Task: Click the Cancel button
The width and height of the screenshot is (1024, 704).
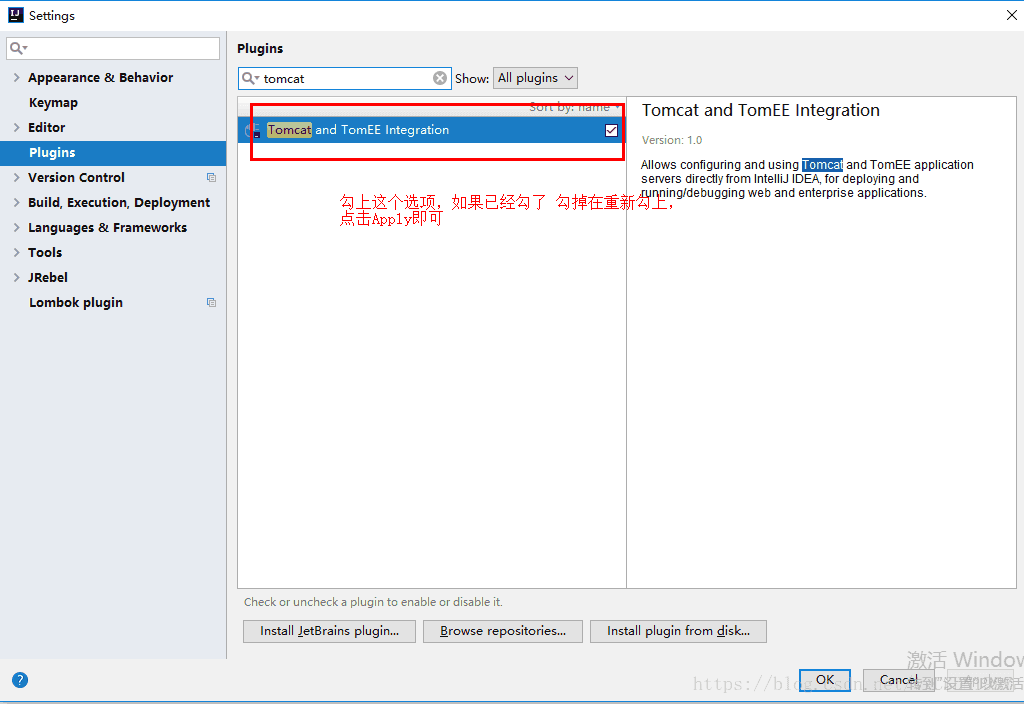Action: (899, 680)
